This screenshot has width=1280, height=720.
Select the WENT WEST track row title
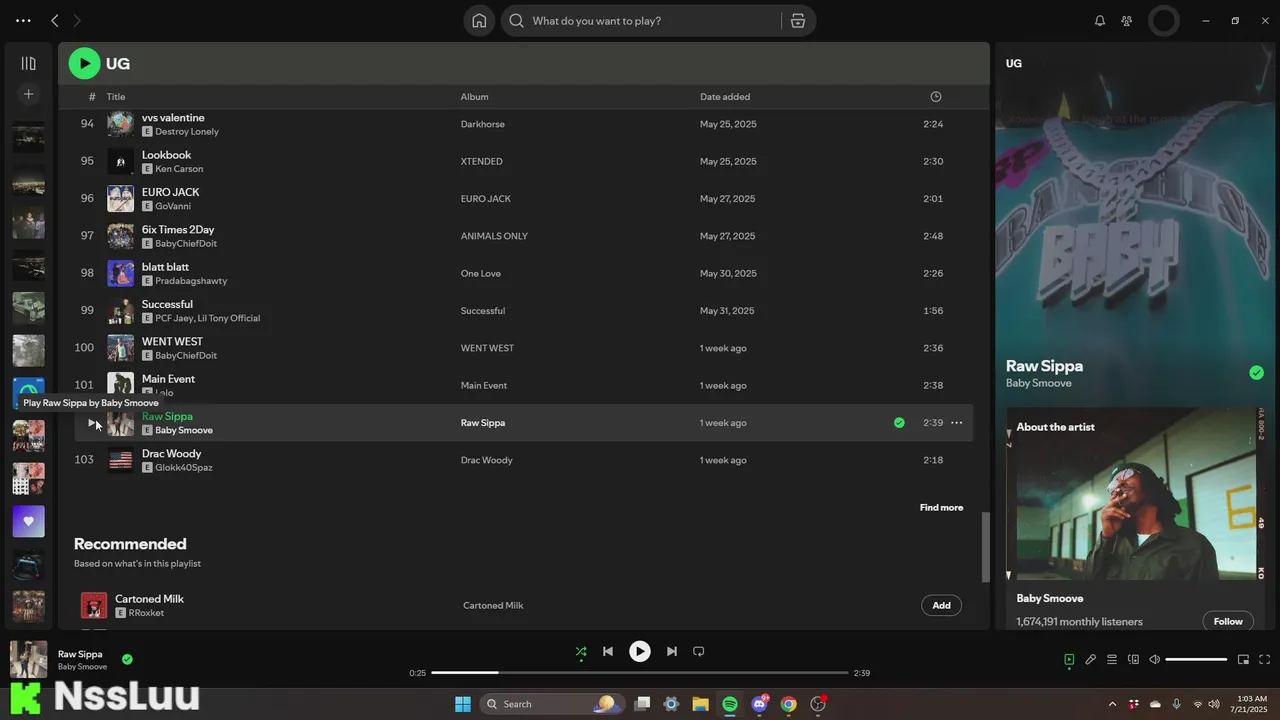pos(173,341)
